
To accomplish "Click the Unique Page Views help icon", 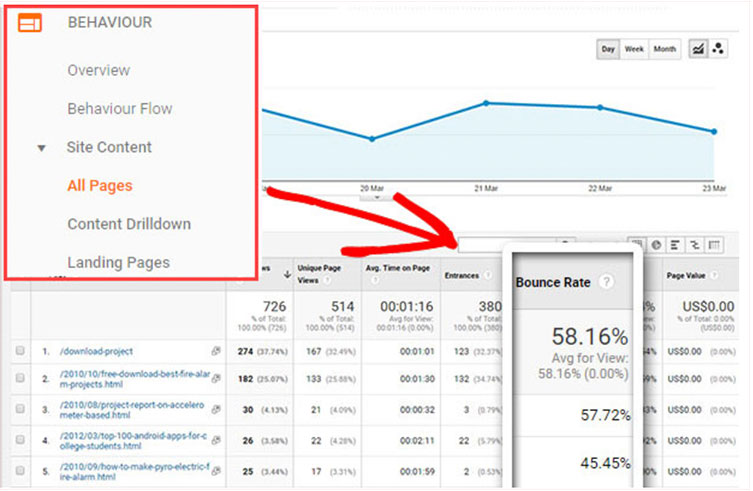I will click(327, 280).
